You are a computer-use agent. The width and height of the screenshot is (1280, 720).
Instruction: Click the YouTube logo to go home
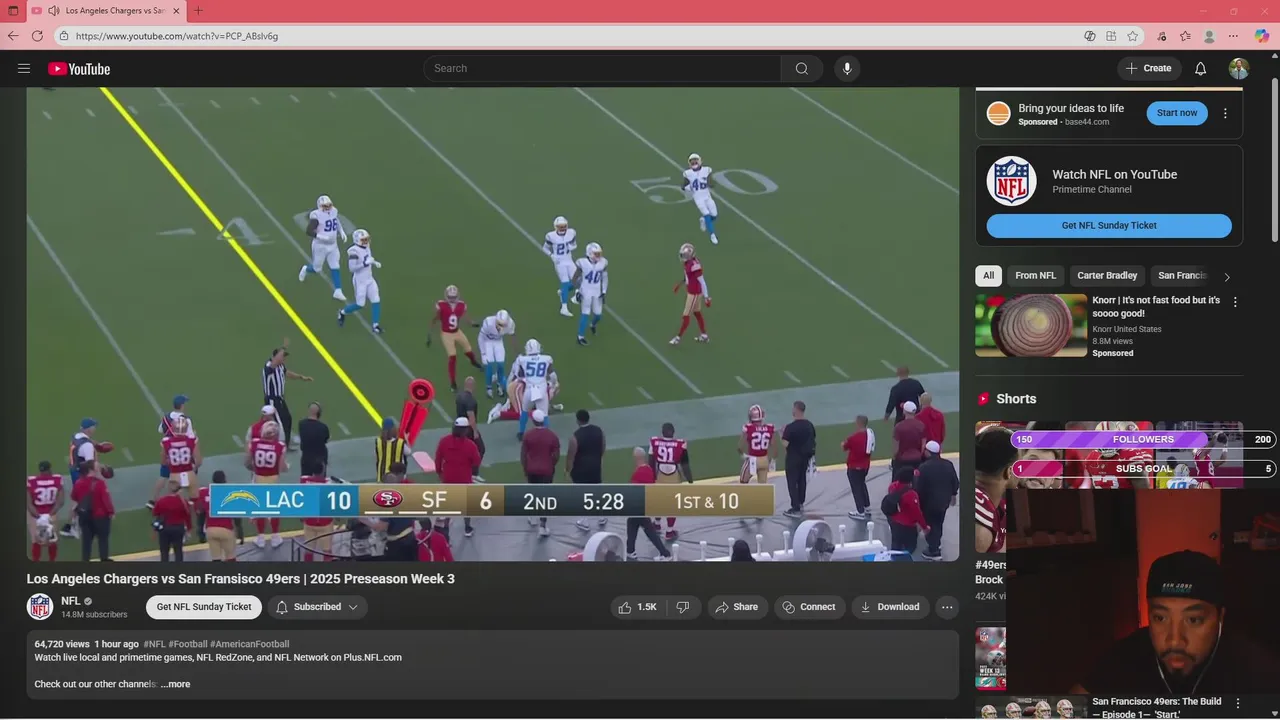point(79,69)
